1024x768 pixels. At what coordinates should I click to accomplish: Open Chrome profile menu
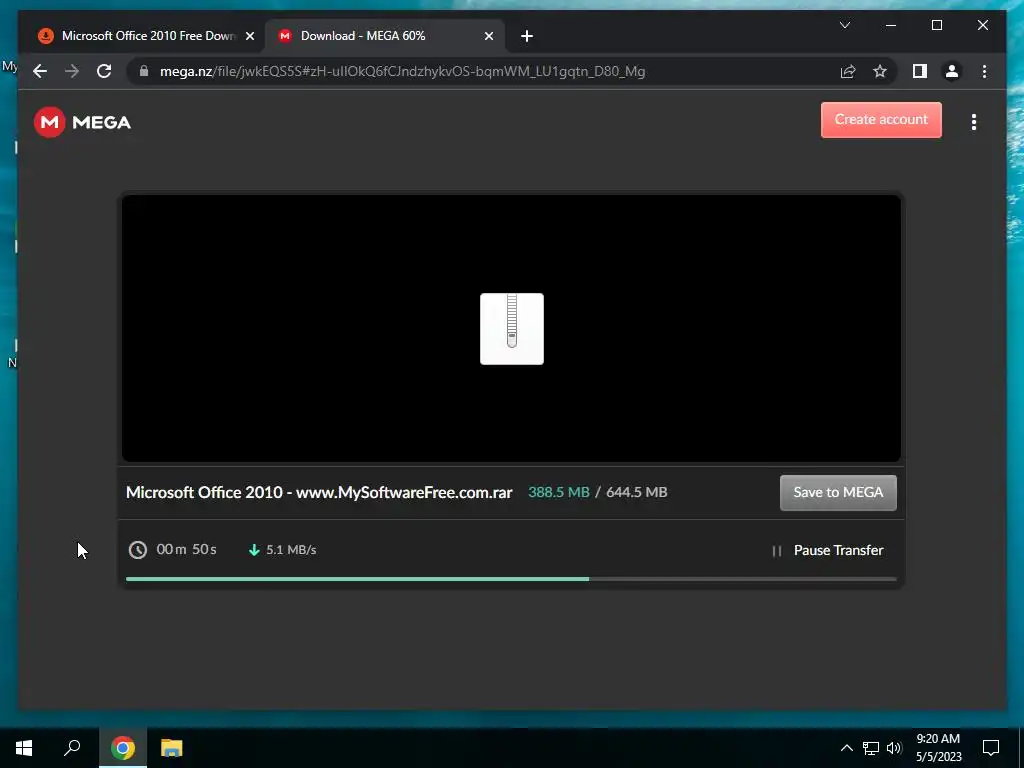point(952,71)
